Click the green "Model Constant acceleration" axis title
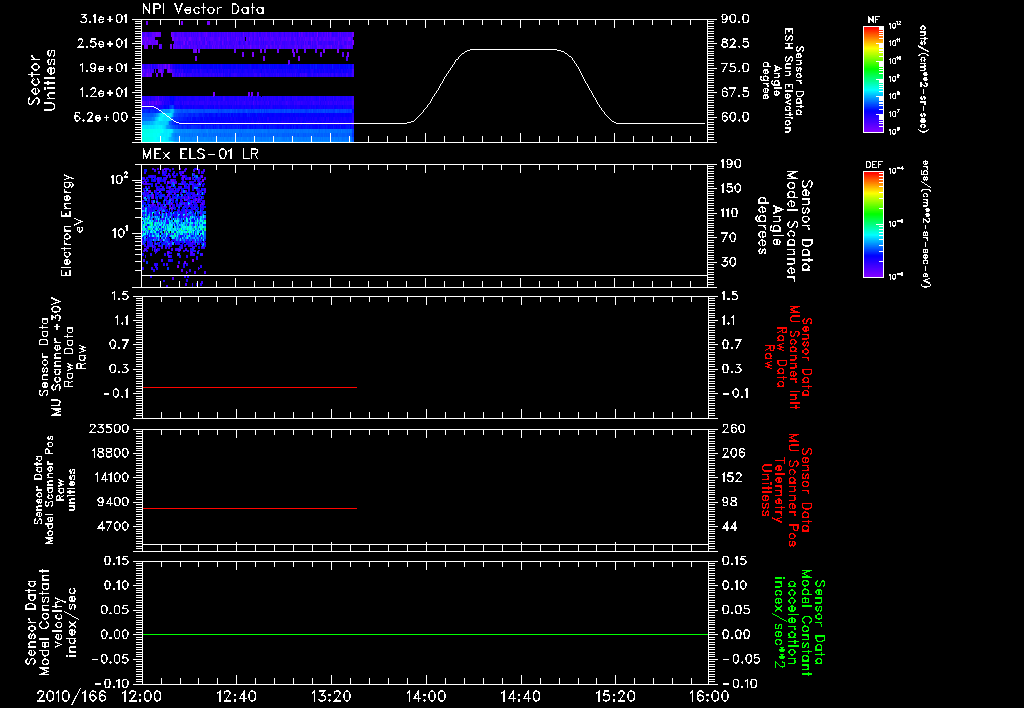 (x=799, y=622)
